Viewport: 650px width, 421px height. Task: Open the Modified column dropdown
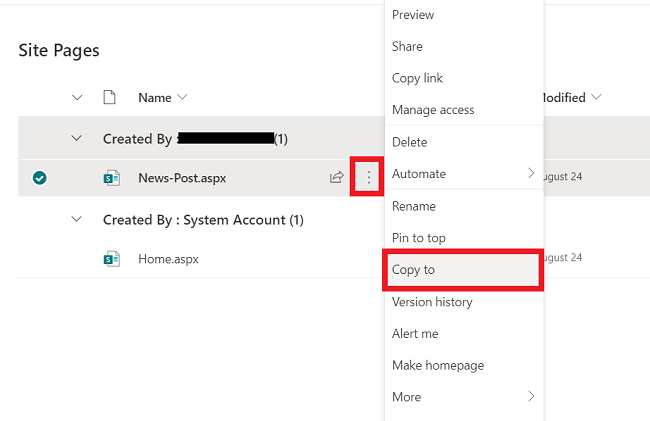point(597,98)
